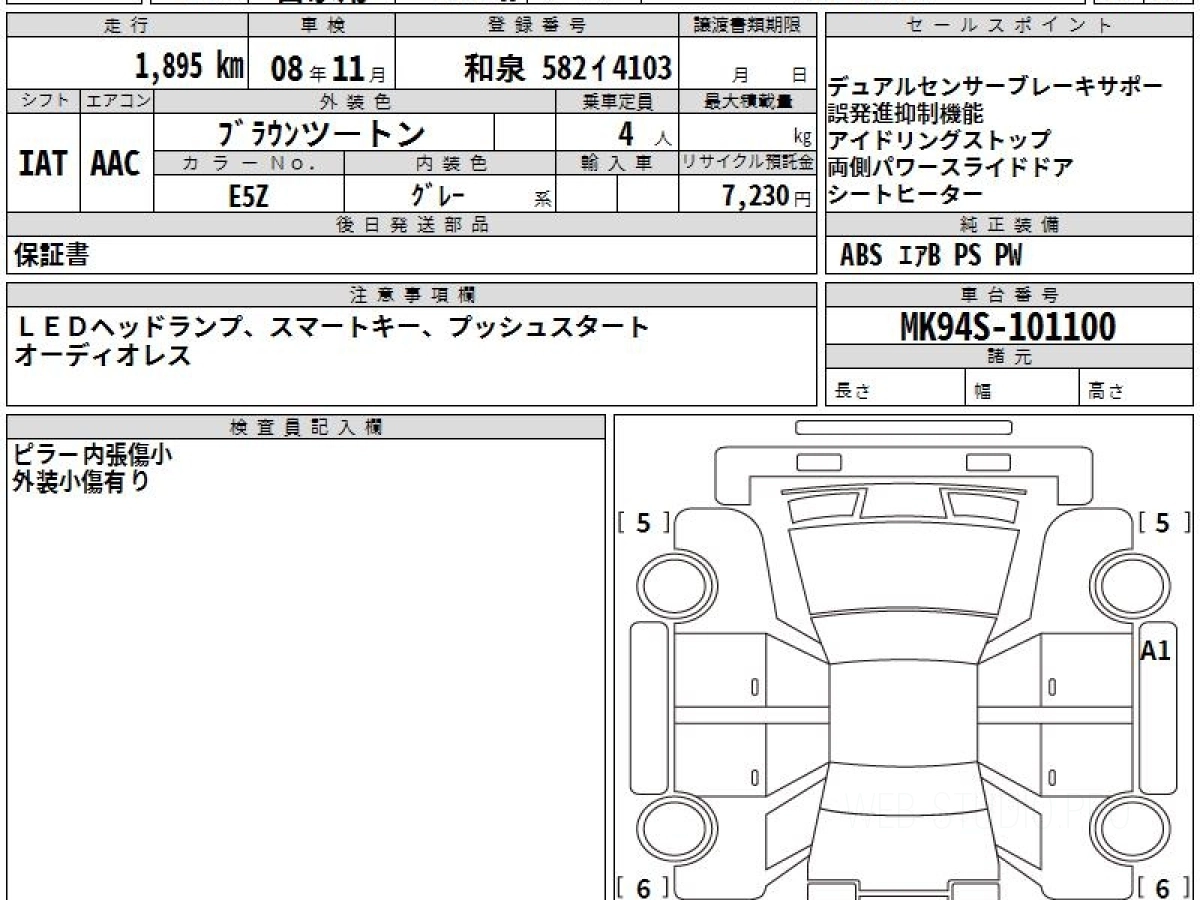Select the 純正装備 header
This screenshot has width=1200, height=900.
pos(1009,225)
